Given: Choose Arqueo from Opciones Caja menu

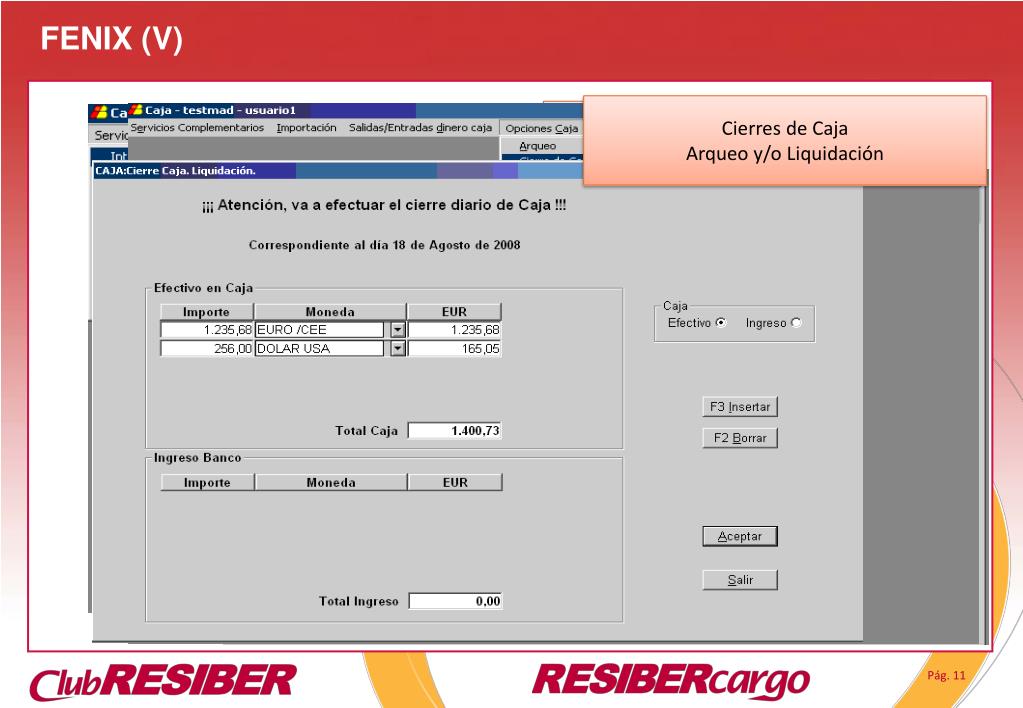Looking at the screenshot, I should click(x=538, y=146).
